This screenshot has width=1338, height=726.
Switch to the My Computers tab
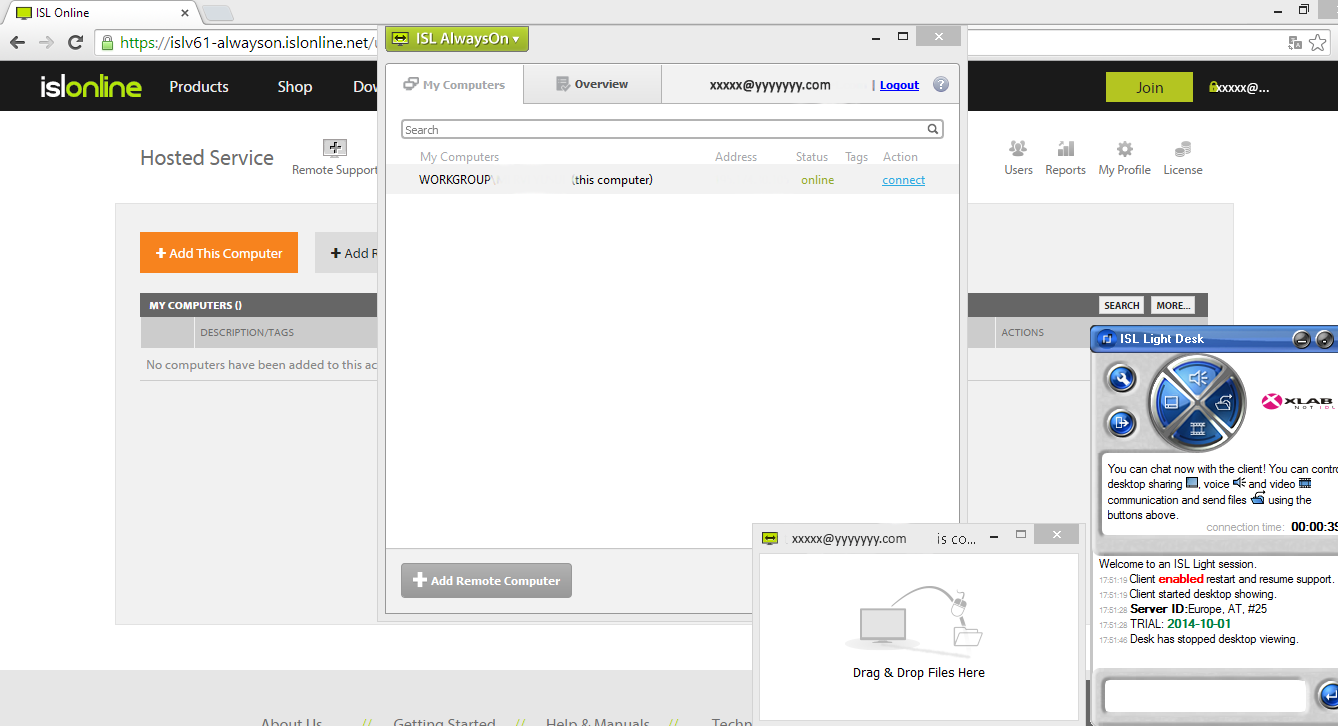click(x=454, y=85)
